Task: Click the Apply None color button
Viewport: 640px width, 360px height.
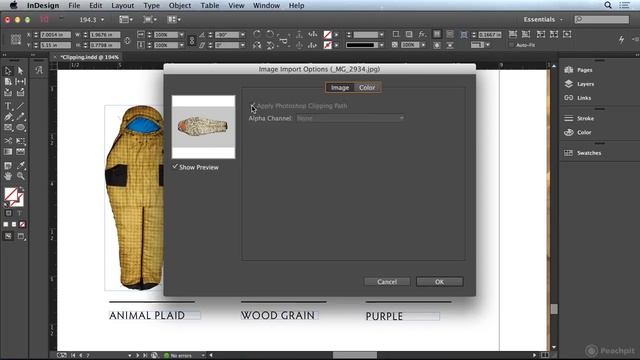Action: [x=22, y=224]
